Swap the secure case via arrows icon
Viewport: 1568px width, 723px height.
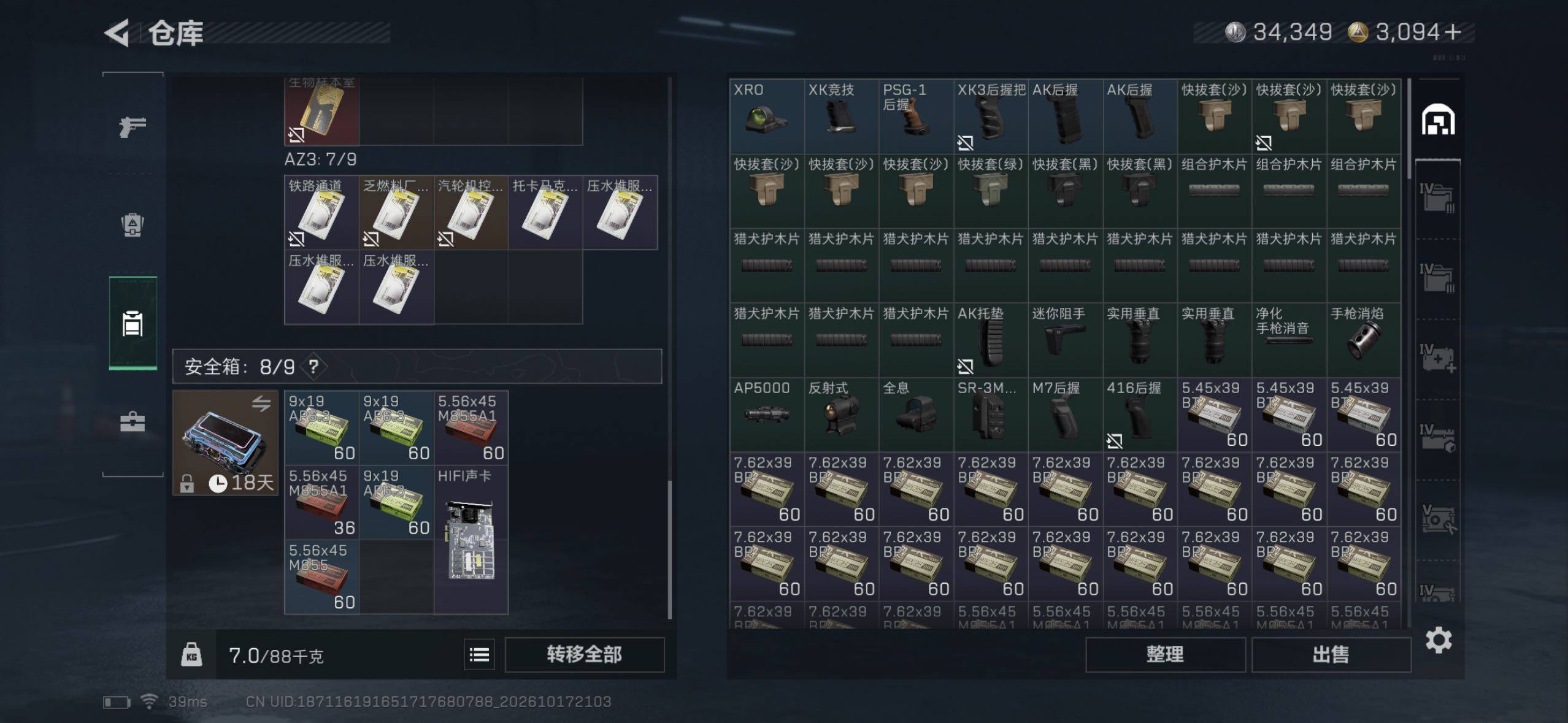[261, 403]
